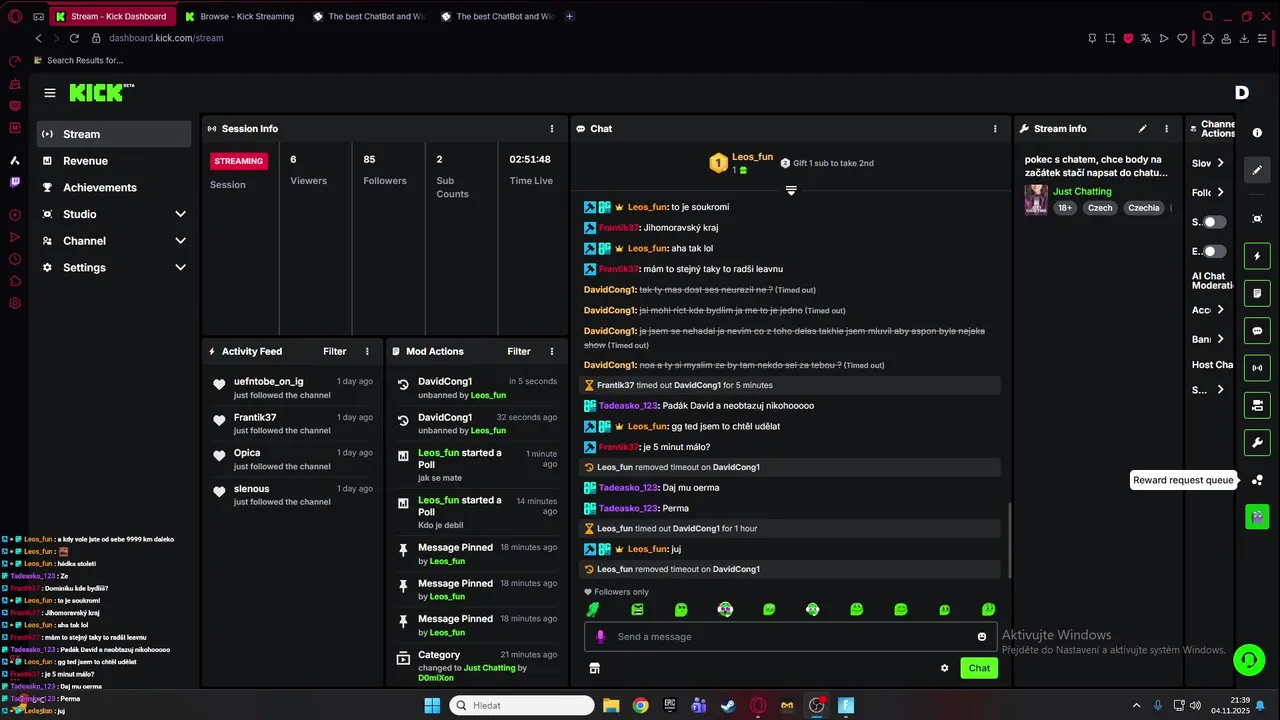Click the camera widget icon in right rail
The width and height of the screenshot is (1280, 720).
[1257, 405]
